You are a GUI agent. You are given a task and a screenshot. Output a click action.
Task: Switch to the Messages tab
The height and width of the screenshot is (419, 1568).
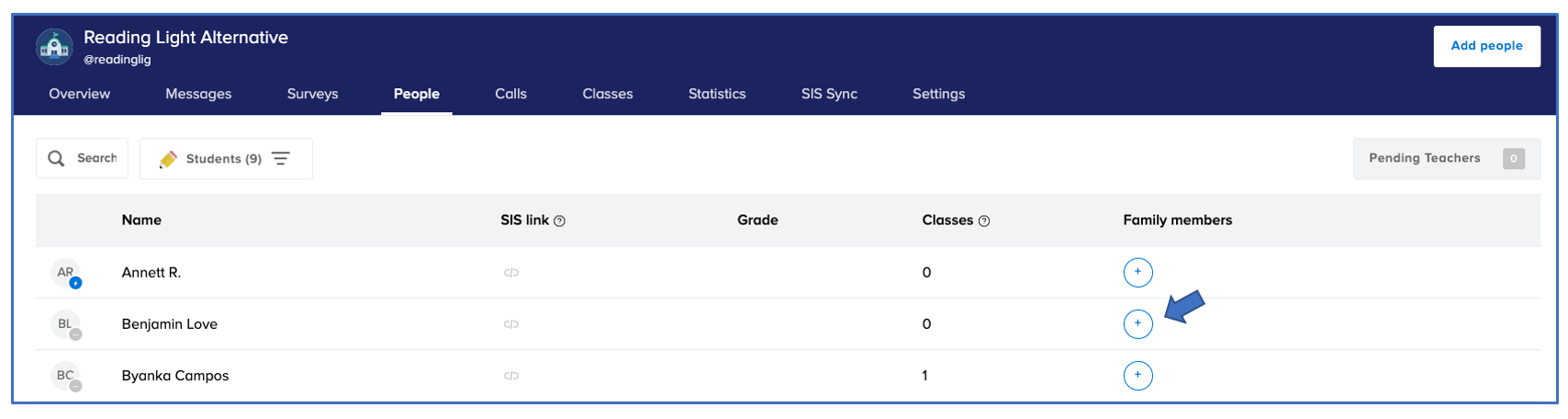198,94
